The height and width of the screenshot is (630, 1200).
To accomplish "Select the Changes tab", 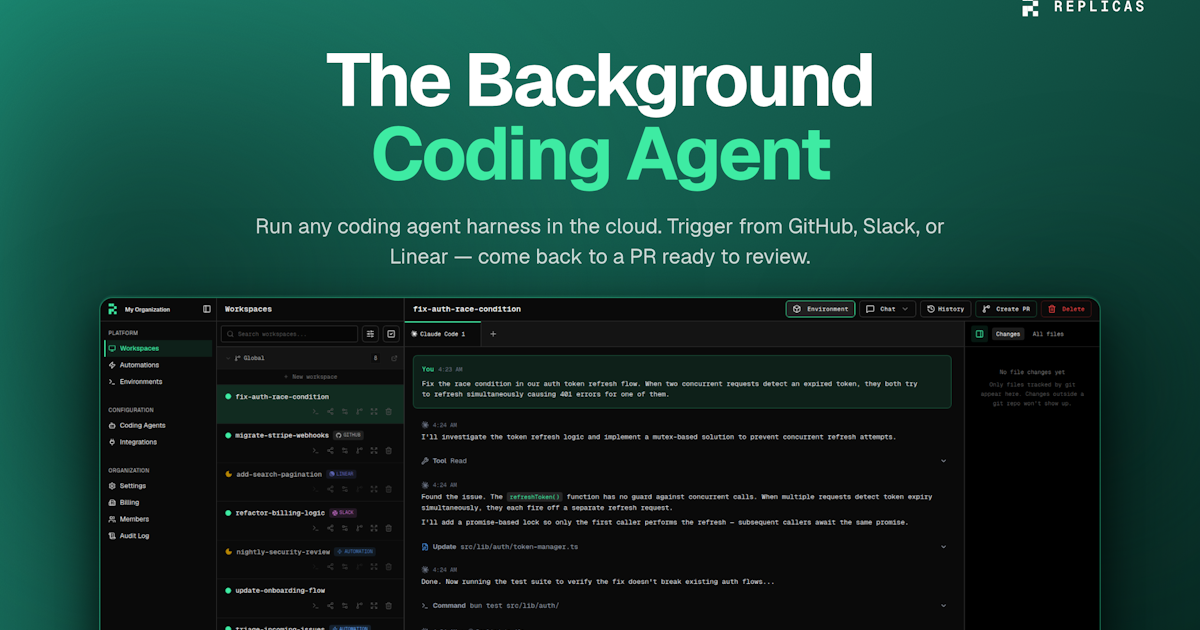I will pos(1007,334).
